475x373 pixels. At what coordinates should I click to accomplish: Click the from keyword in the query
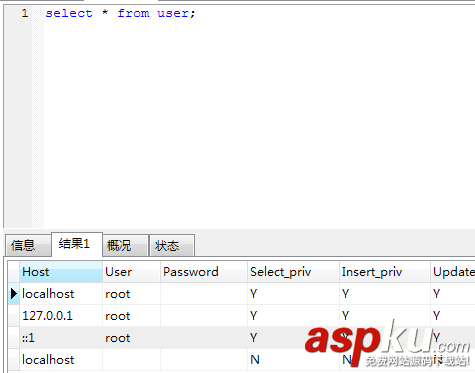click(133, 13)
